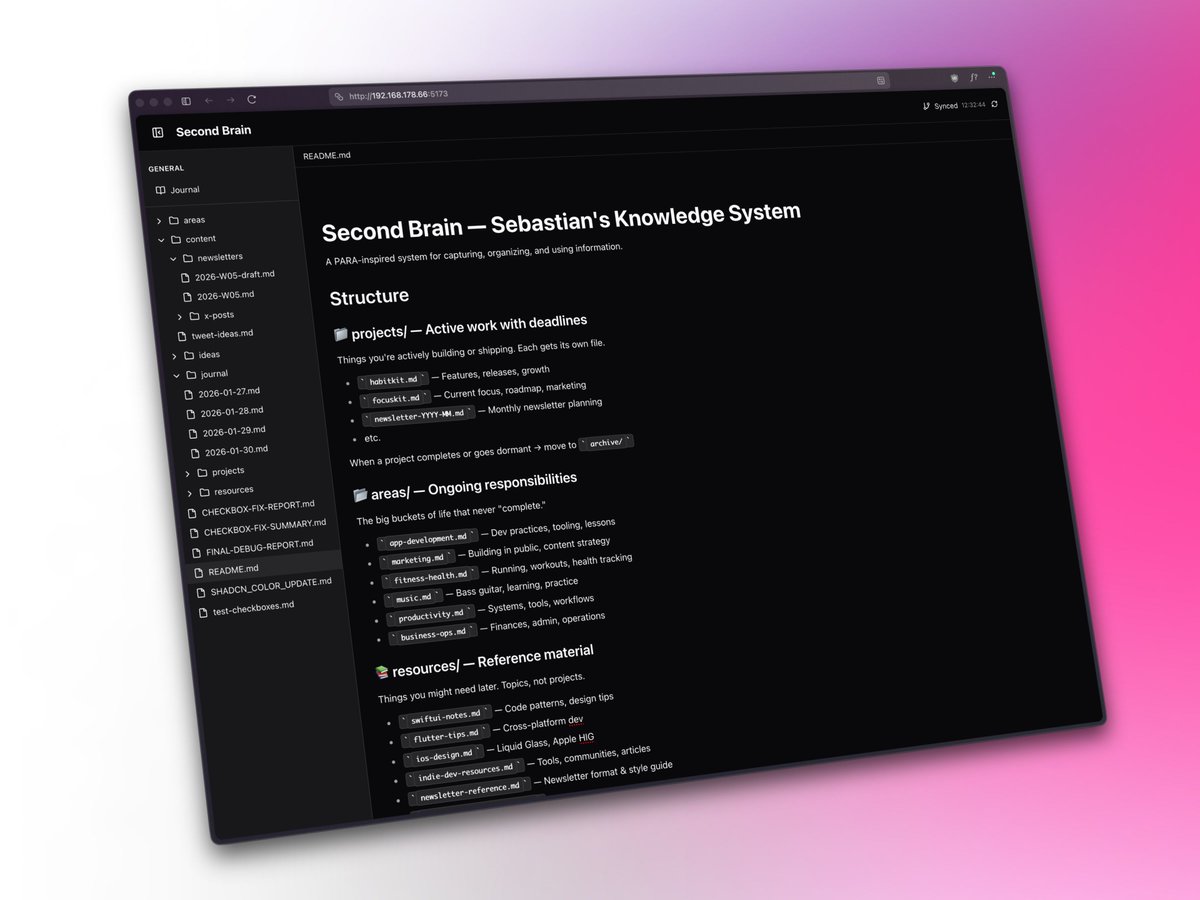Image resolution: width=1200 pixels, height=900 pixels.
Task: Focus the address bar showing 192.168.178.66
Action: pos(610,87)
